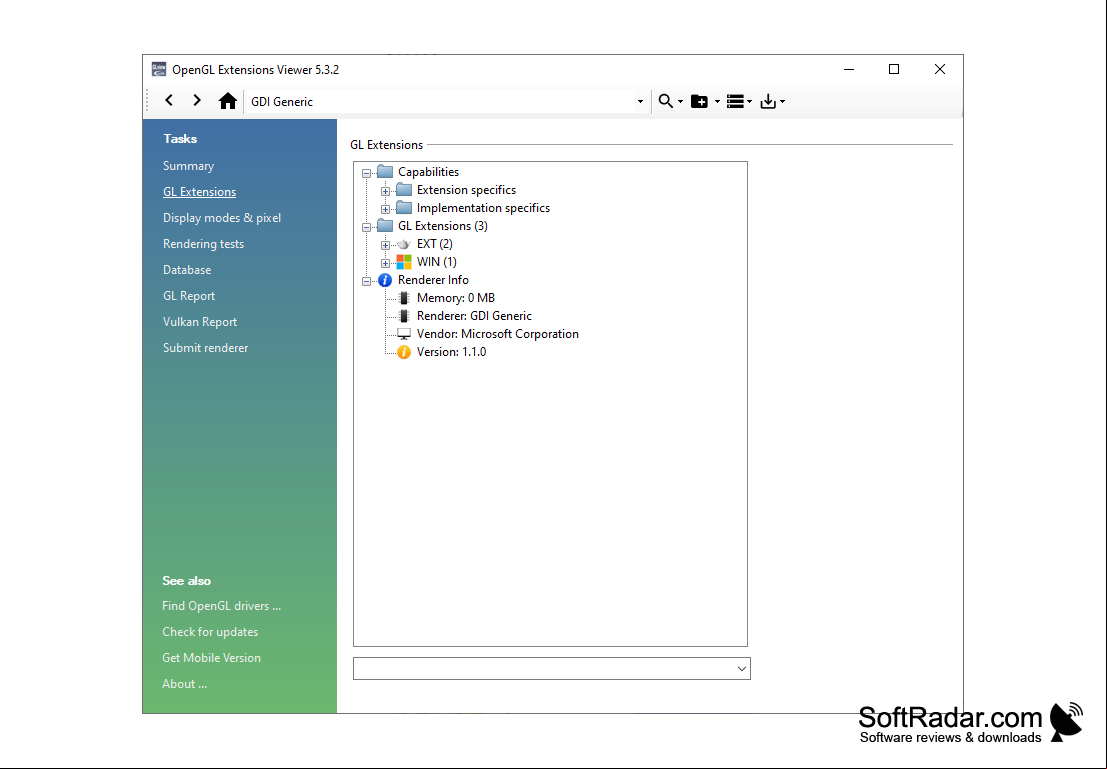Collapse the Renderer Info node
Viewport: 1107px width, 769px height.
tap(366, 281)
